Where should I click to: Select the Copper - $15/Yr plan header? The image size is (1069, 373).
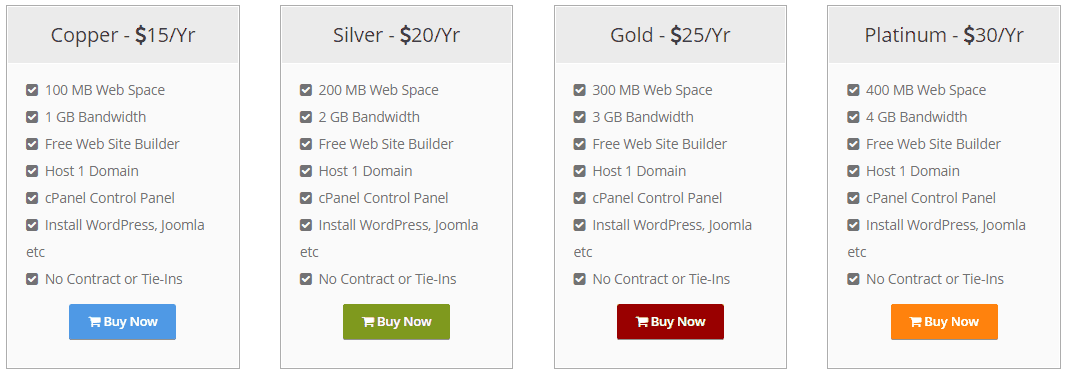tap(123, 35)
